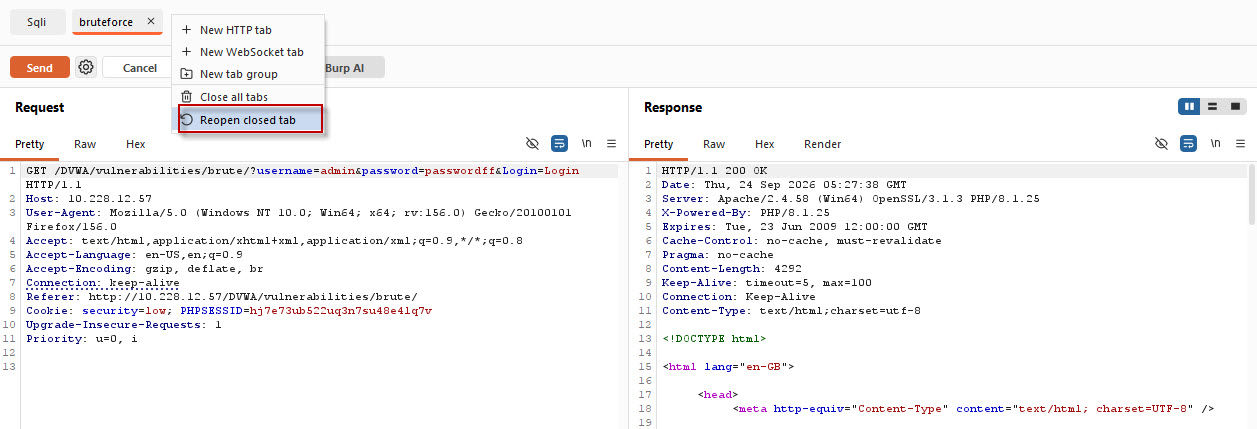Choose New tab group from menu
This screenshot has height=429, width=1257.
pyautogui.click(x=248, y=74)
